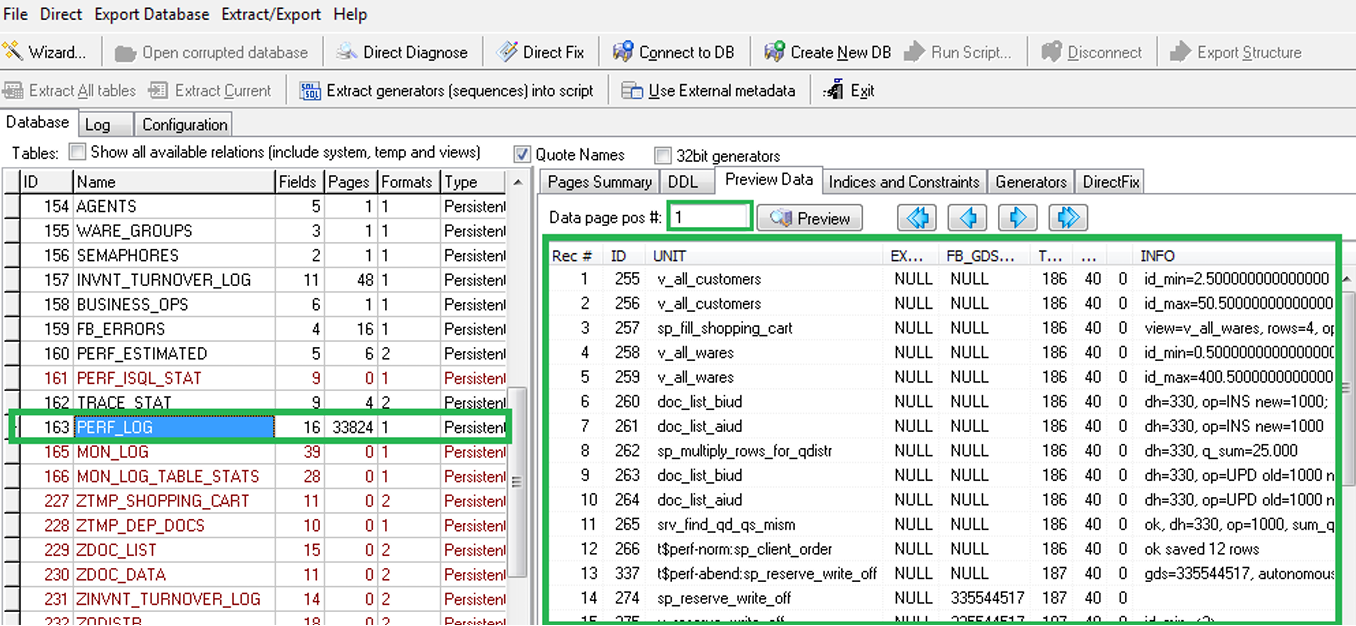1356x626 pixels.
Task: Switch to Indices and Constraints tab
Action: click(904, 182)
